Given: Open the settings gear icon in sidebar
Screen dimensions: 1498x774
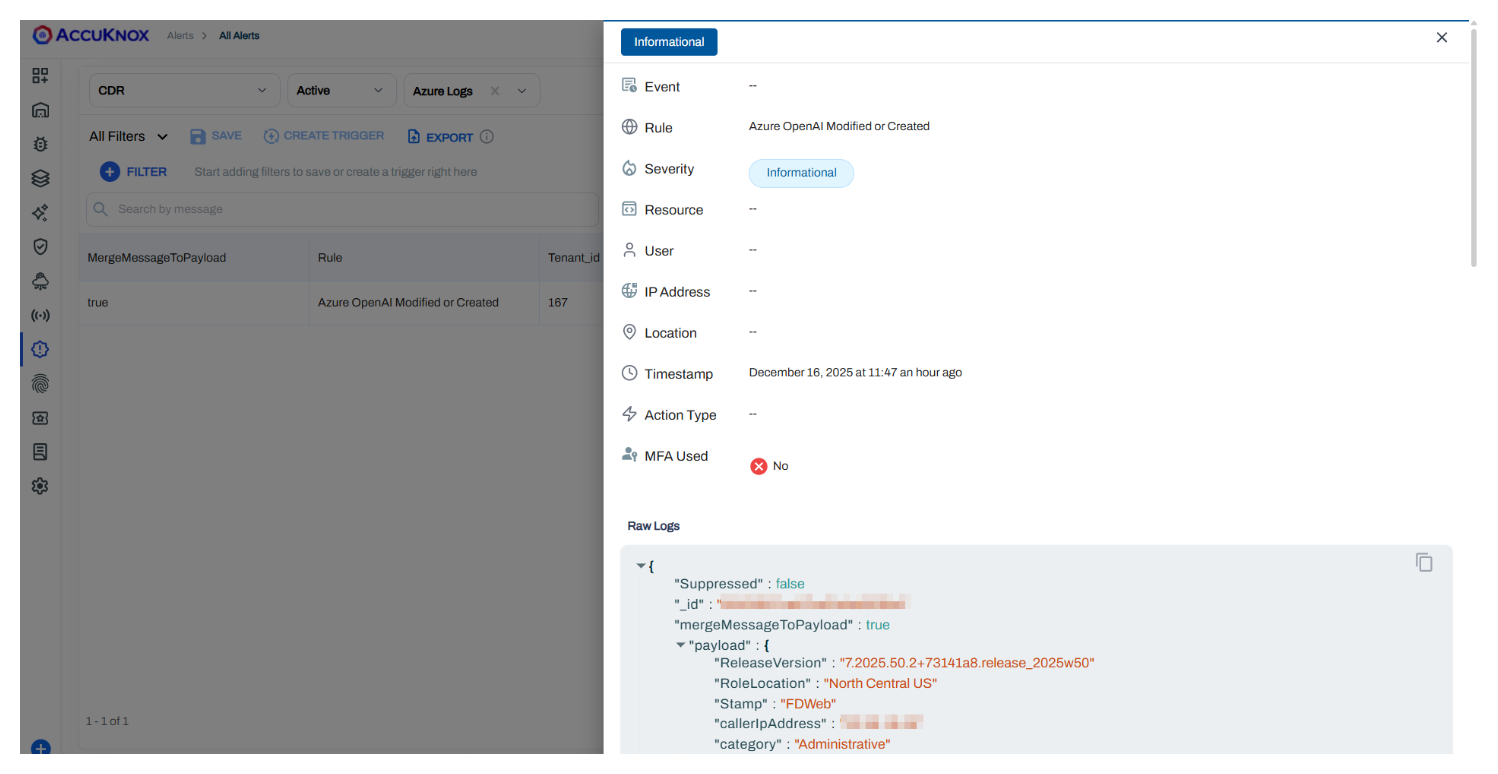Looking at the screenshot, I should tap(40, 486).
